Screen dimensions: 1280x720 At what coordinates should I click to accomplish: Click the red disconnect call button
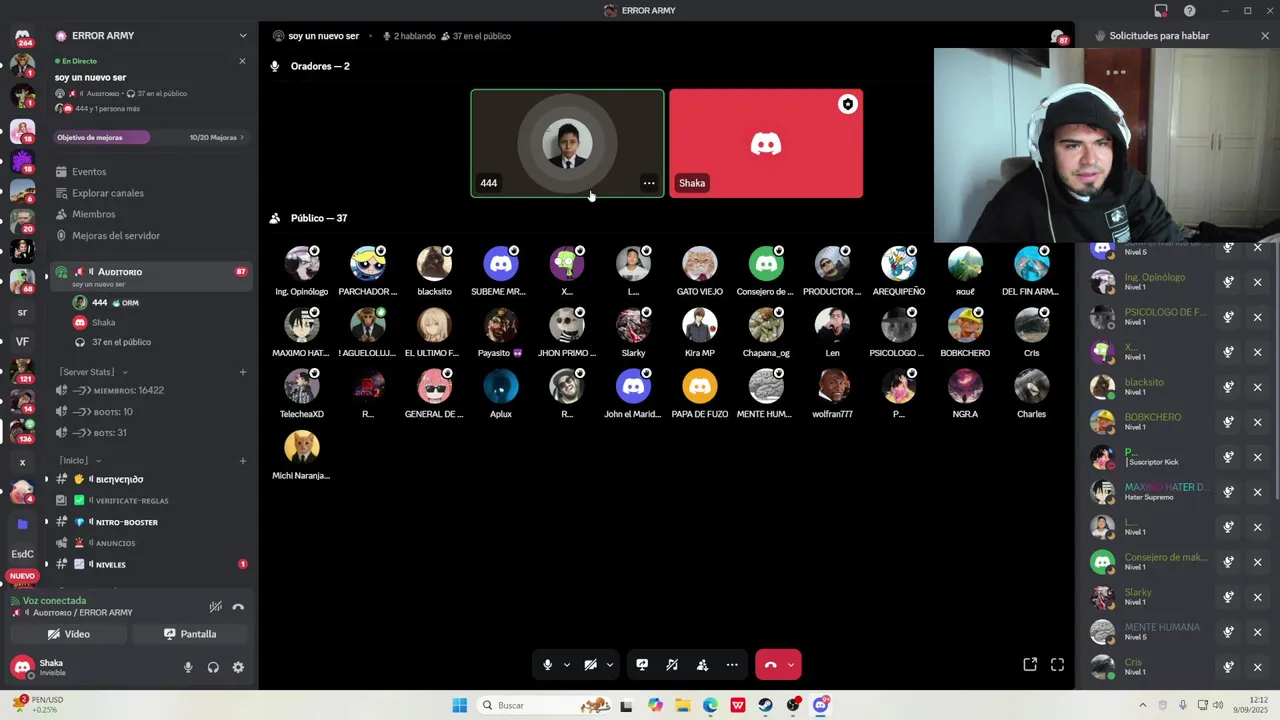pos(770,664)
